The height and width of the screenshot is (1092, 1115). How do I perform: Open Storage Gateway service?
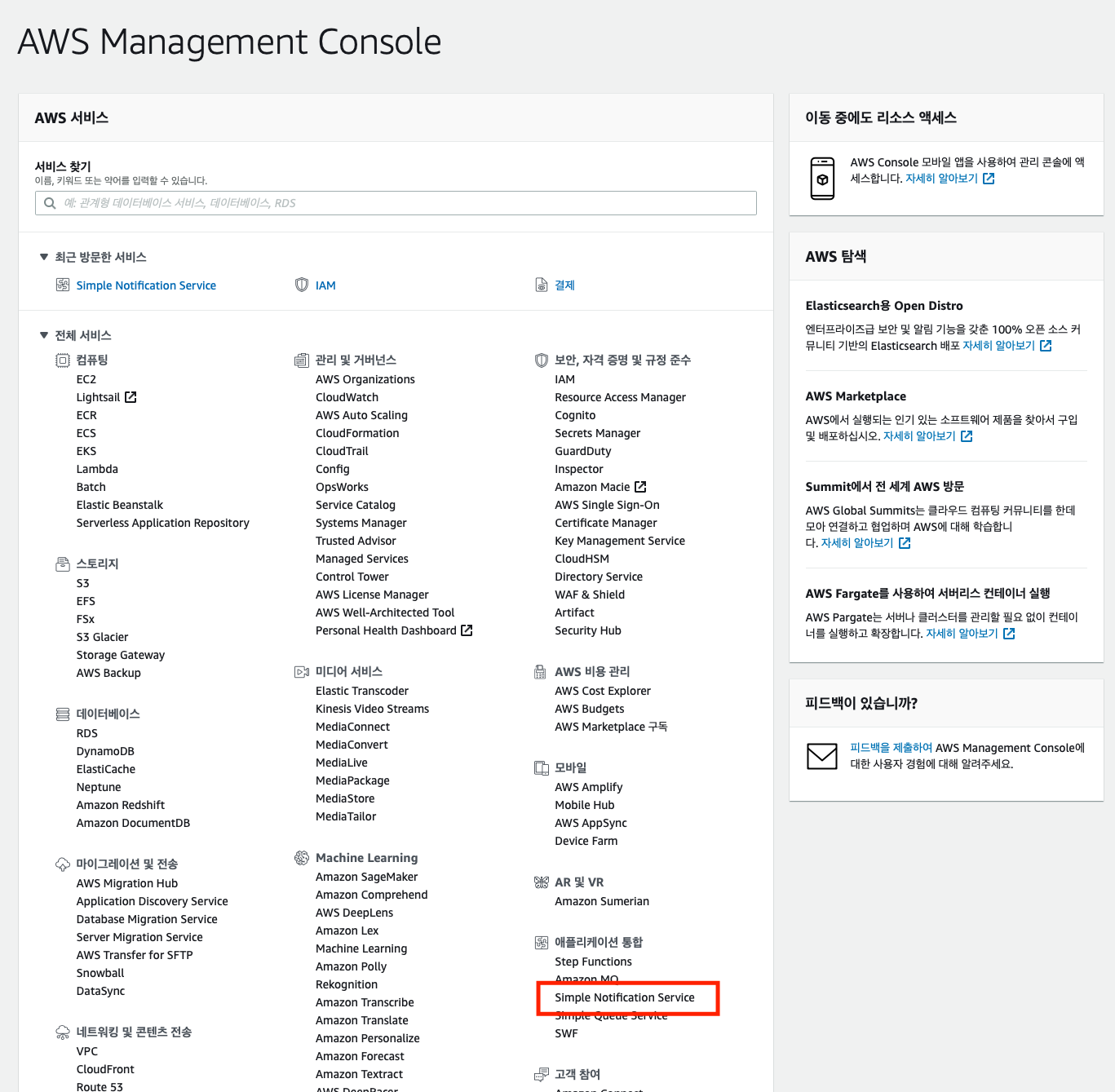point(120,655)
